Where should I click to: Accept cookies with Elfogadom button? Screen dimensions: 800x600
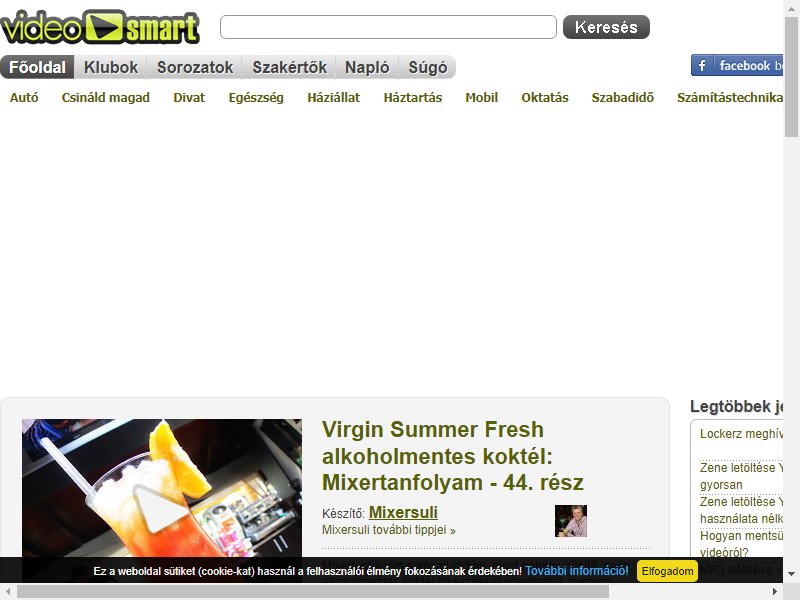pos(667,571)
